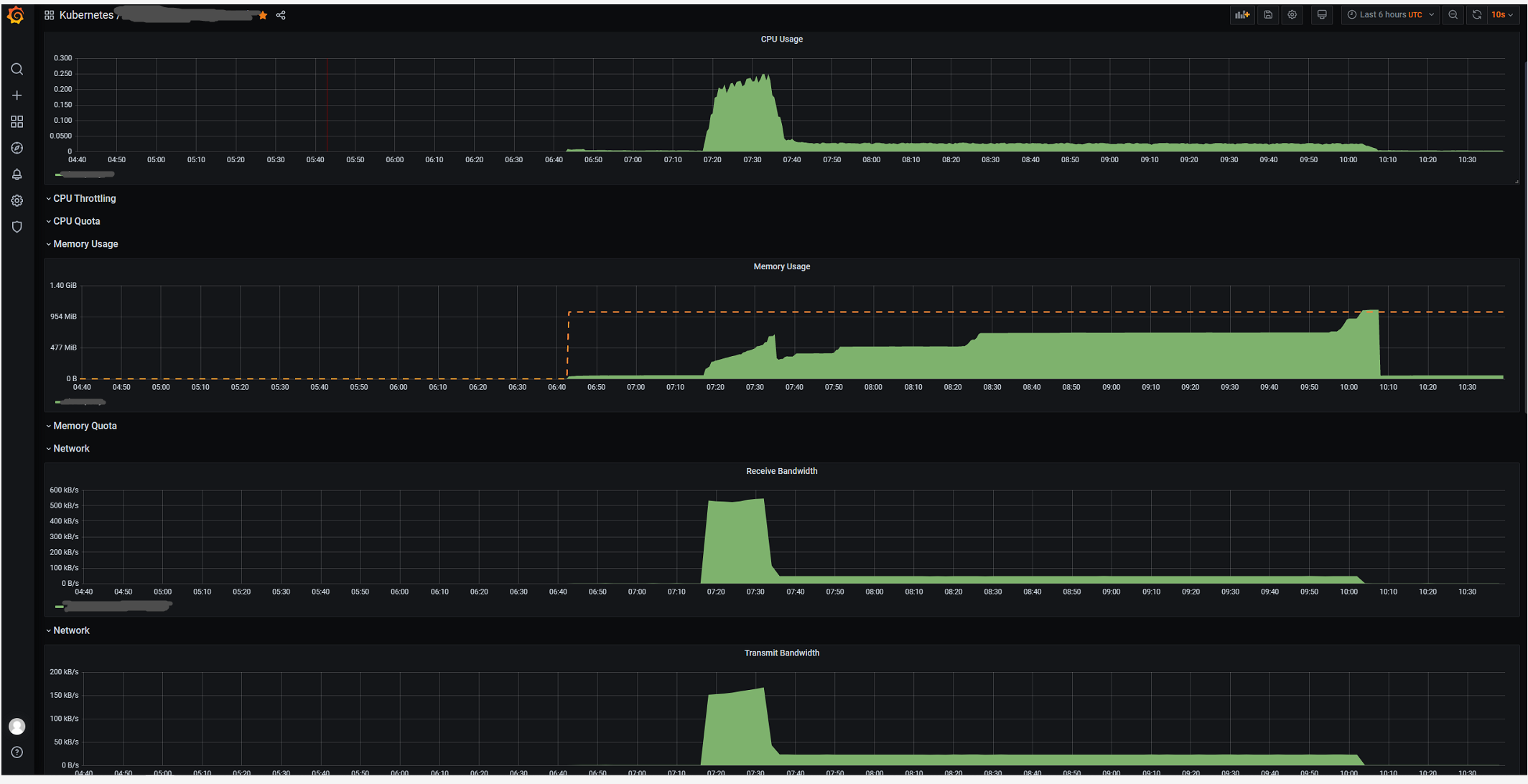Click the CPU Usage panel title
Screen dimensions: 1528x784
click(x=782, y=39)
